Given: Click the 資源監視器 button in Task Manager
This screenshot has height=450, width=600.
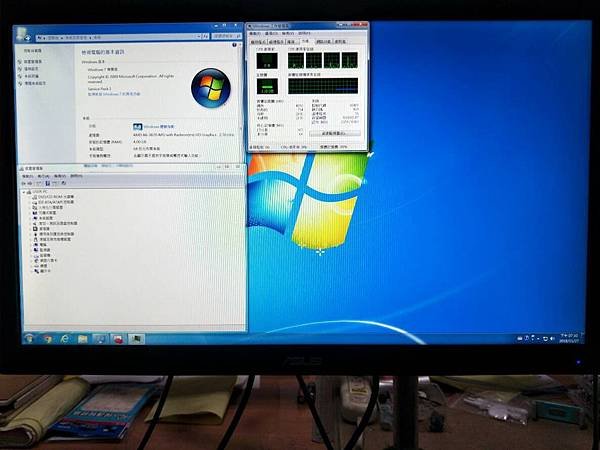Looking at the screenshot, I should coord(334,133).
